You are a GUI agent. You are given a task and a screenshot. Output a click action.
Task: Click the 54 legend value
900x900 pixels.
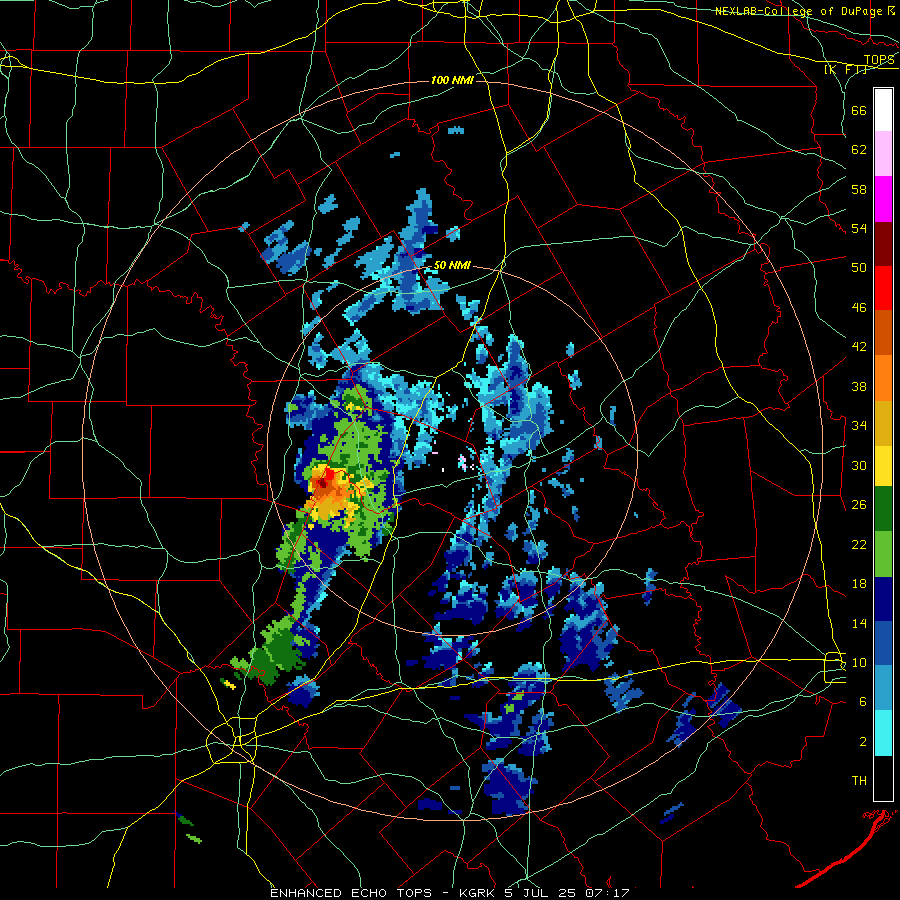point(859,228)
